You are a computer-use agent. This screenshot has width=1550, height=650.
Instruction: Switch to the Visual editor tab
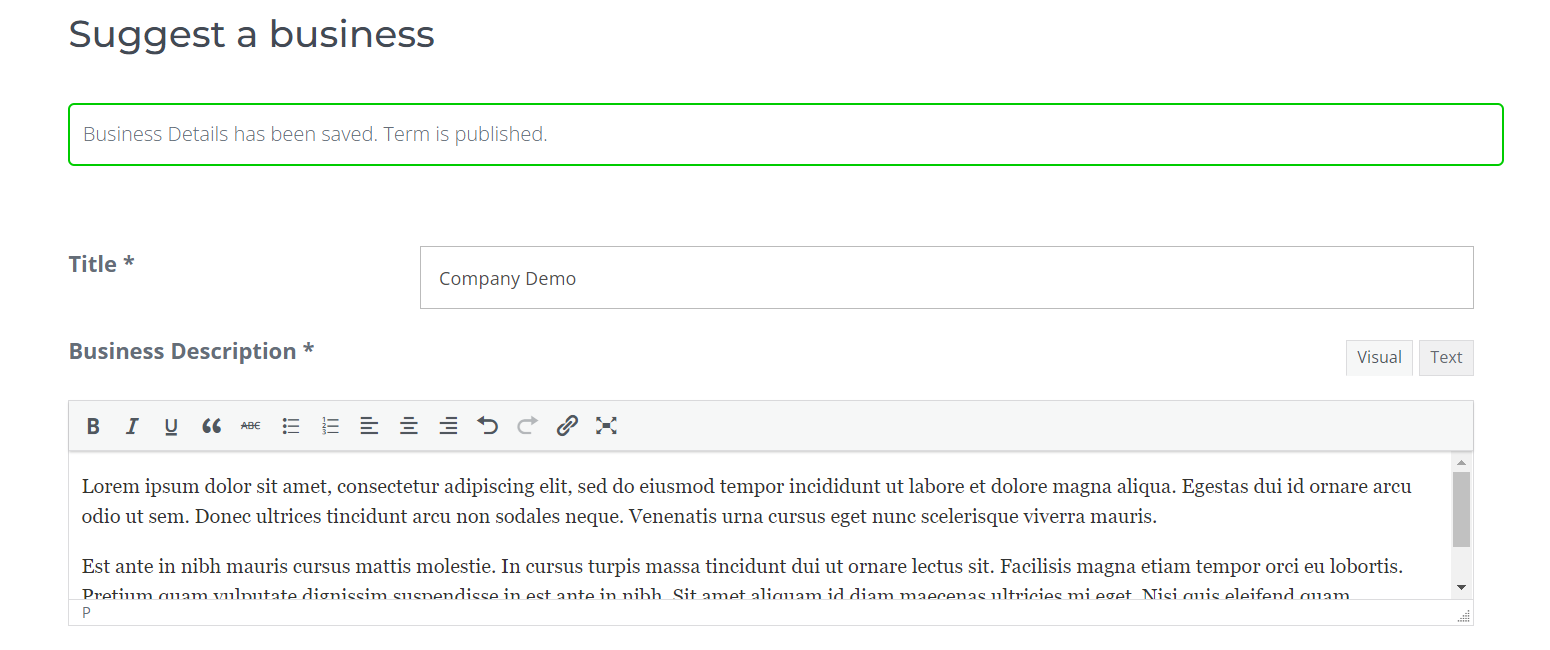tap(1379, 358)
